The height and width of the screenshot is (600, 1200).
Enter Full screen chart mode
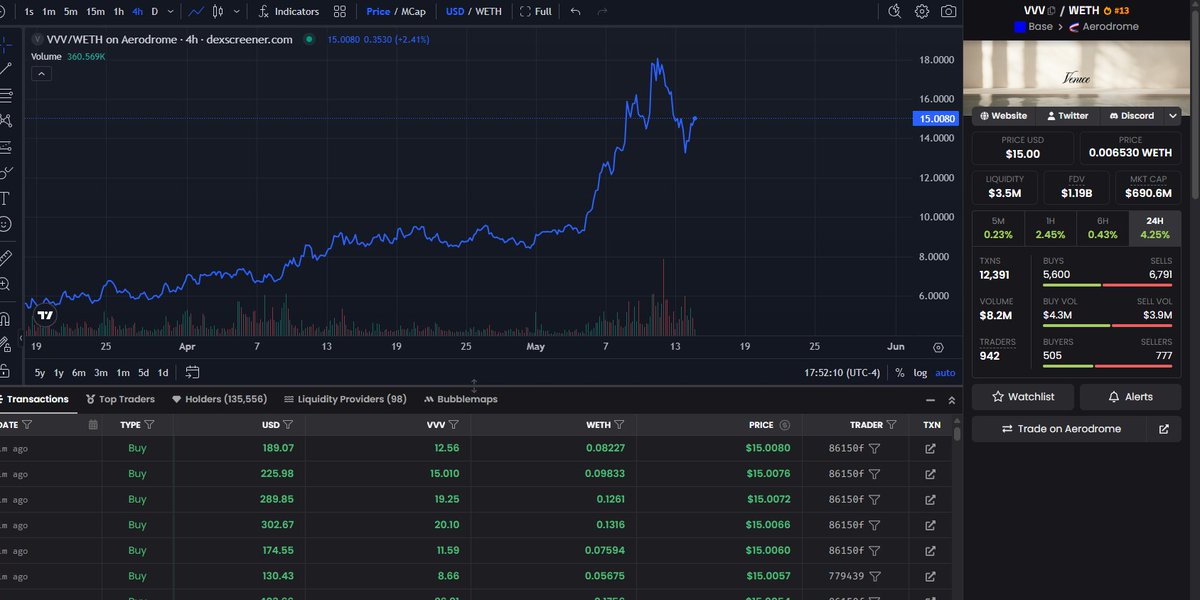click(535, 12)
